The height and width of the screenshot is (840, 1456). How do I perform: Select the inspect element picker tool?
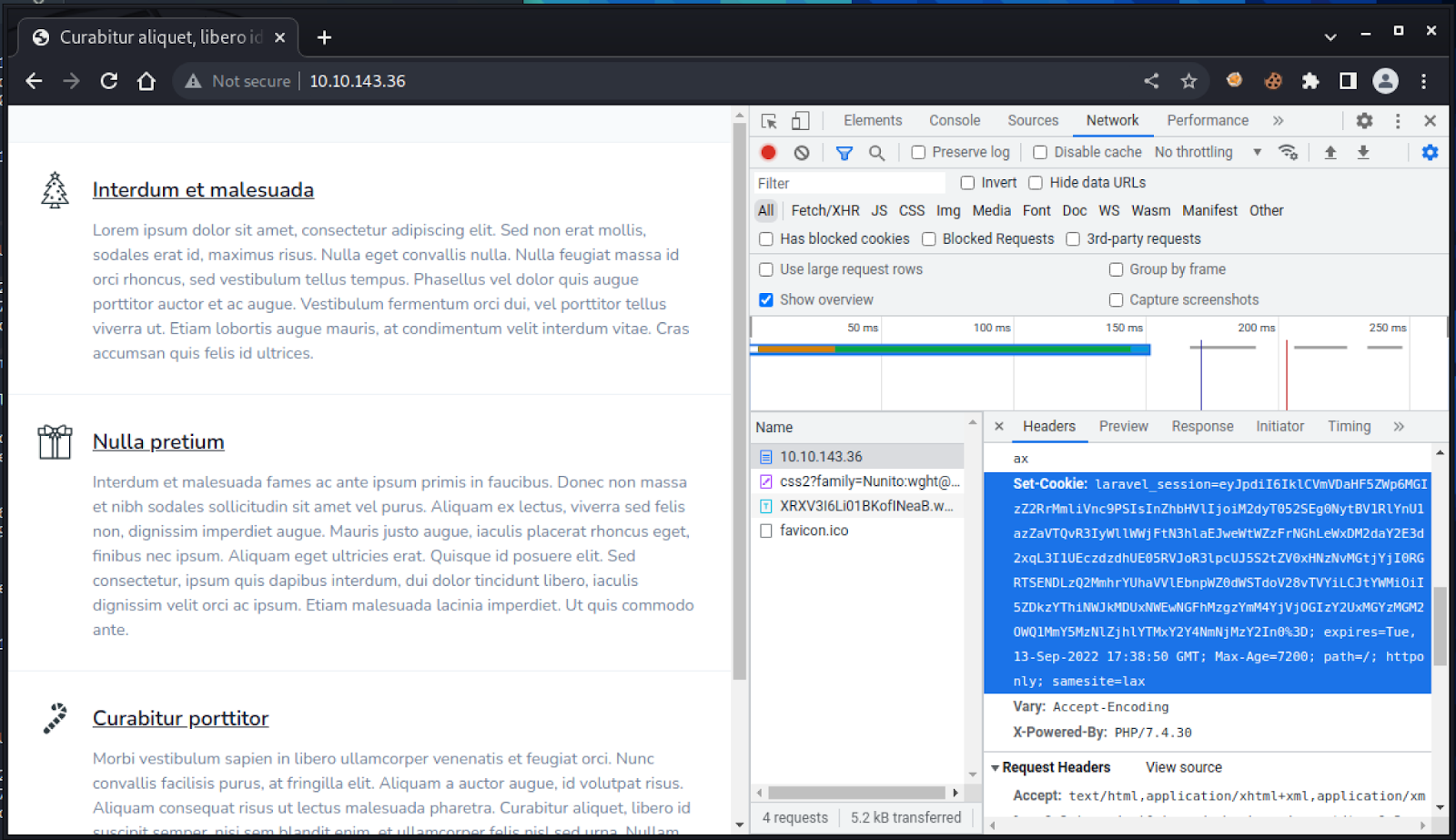pyautogui.click(x=769, y=121)
